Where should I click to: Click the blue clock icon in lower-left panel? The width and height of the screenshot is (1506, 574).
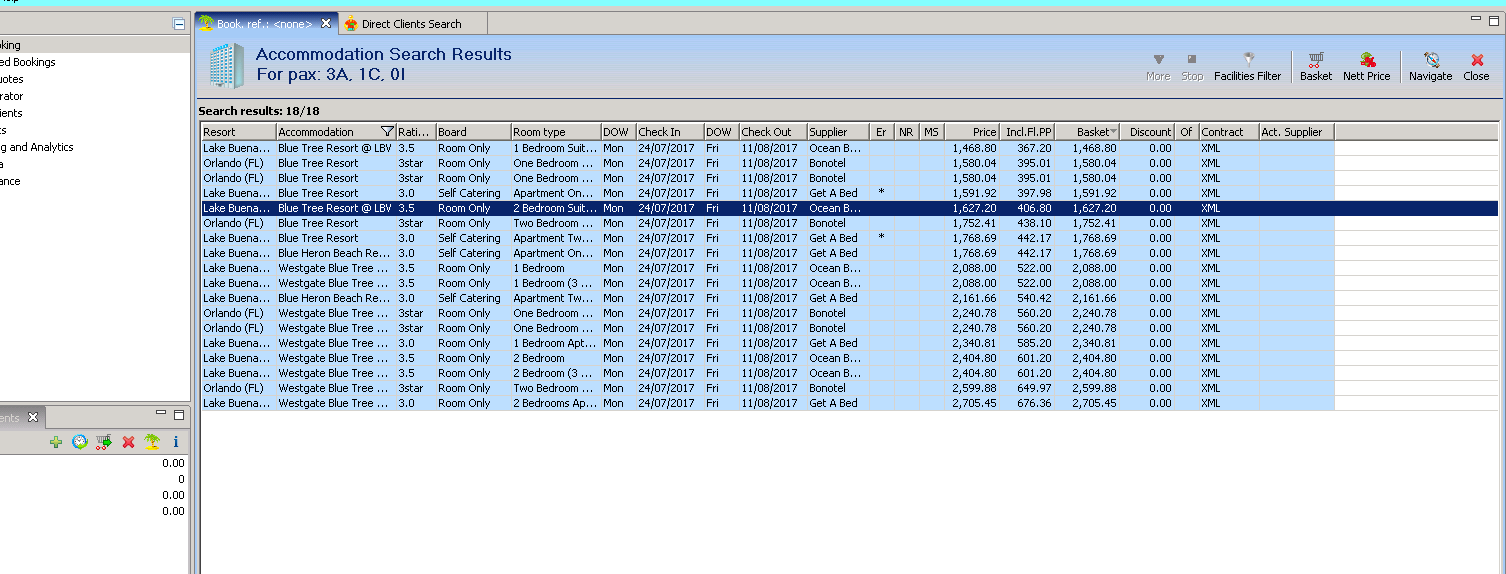(x=79, y=442)
